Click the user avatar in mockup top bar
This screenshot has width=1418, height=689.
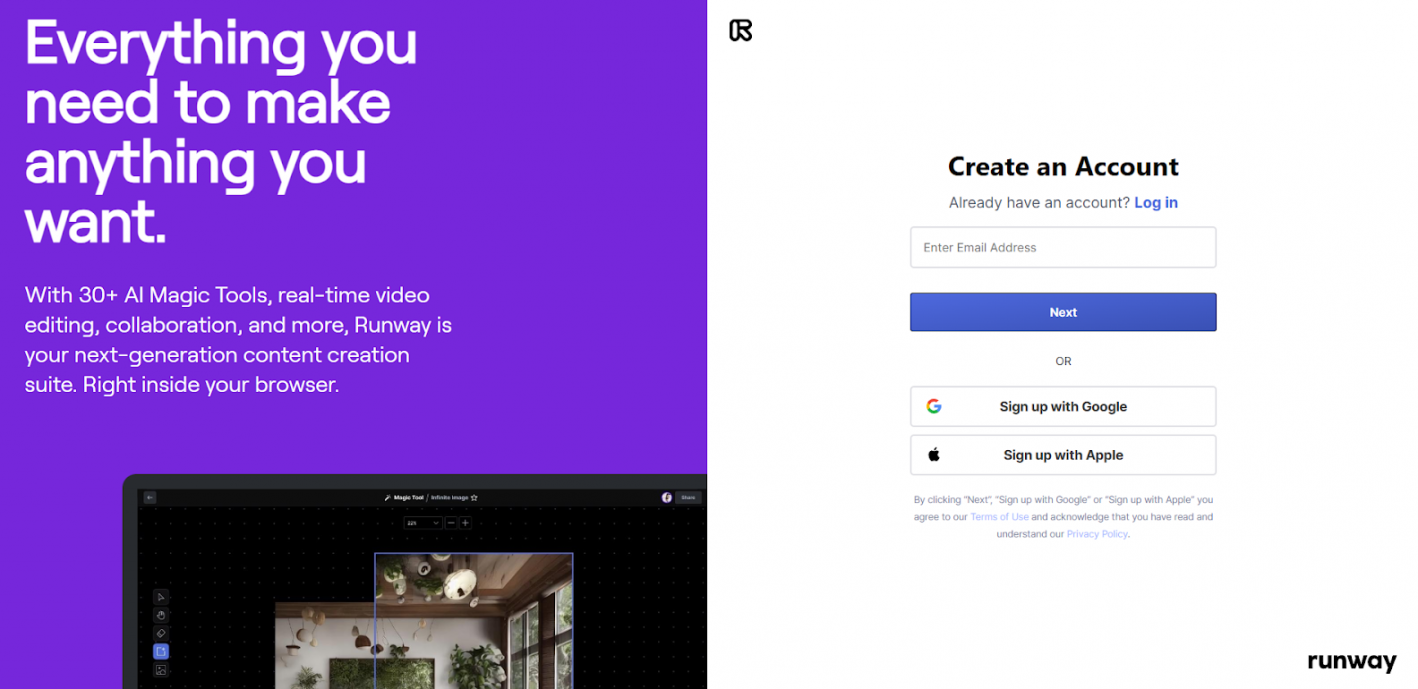(x=667, y=497)
